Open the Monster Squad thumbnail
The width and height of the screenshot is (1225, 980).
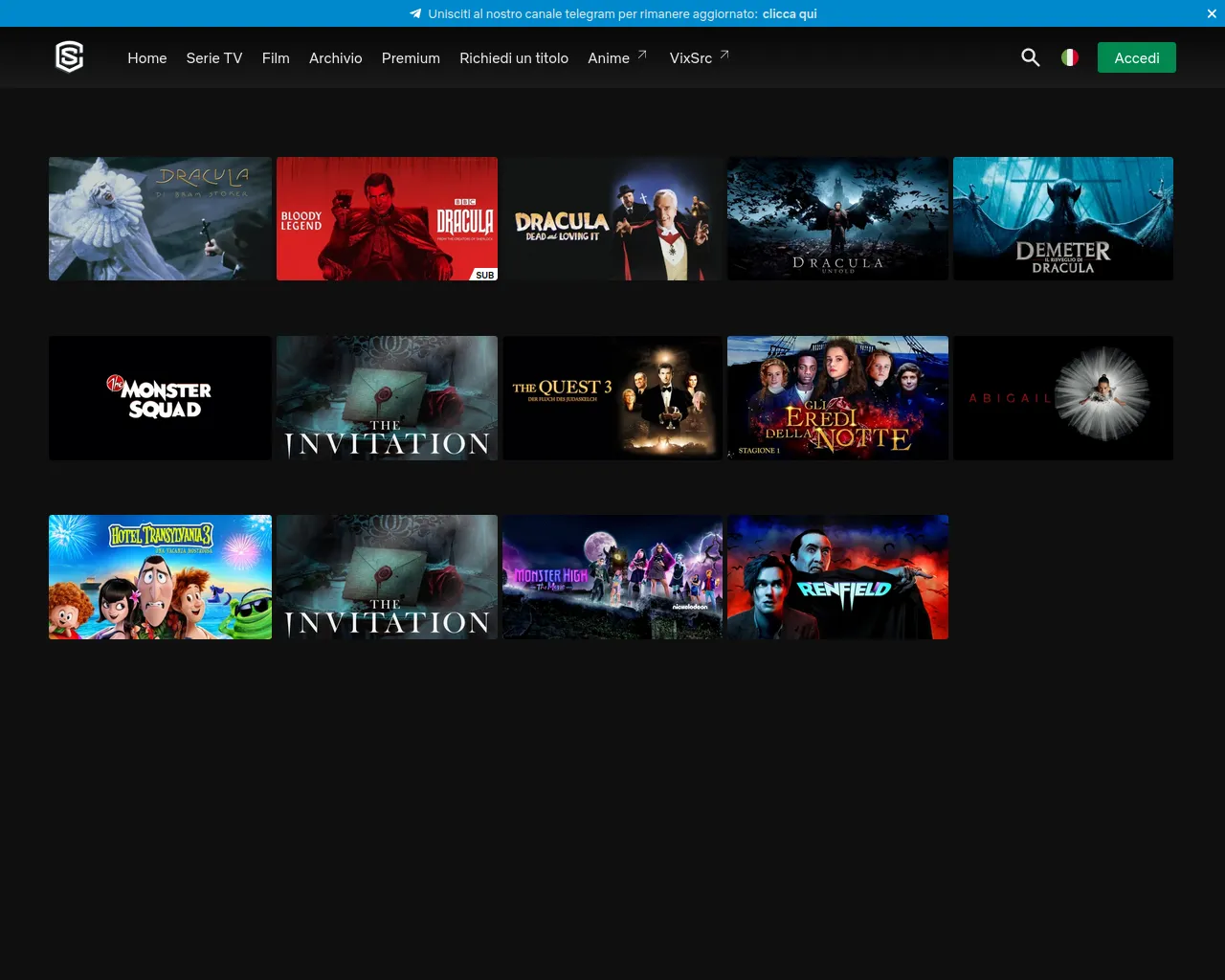[x=160, y=398]
